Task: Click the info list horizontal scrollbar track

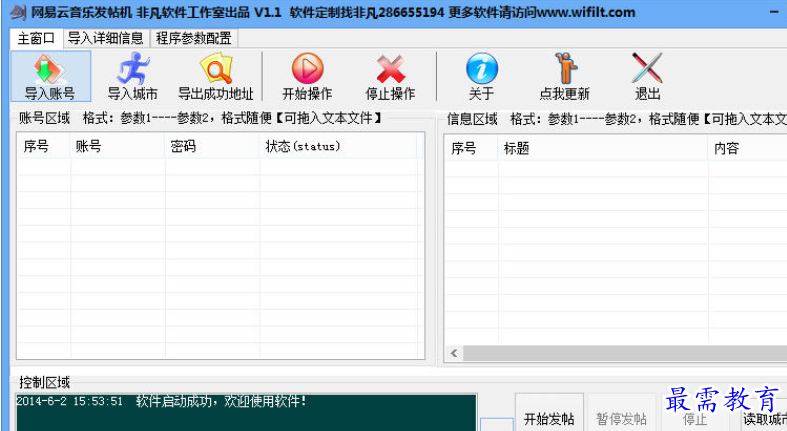Action: coord(625,353)
